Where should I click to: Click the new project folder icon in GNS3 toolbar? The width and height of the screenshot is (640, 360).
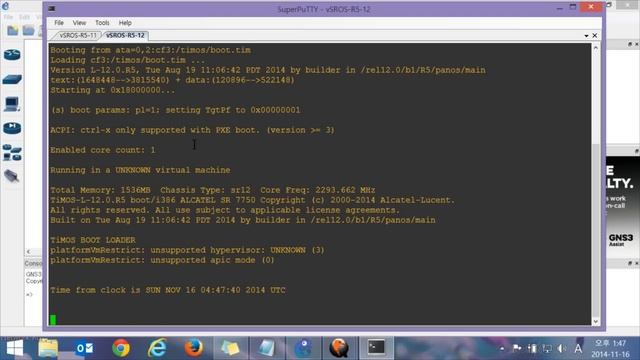tap(13, 30)
